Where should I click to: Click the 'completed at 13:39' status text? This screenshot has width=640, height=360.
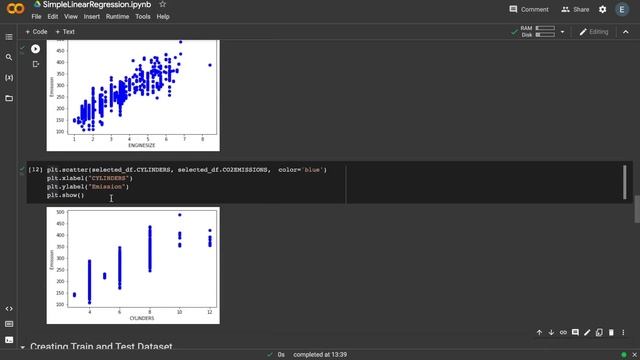pyautogui.click(x=320, y=355)
